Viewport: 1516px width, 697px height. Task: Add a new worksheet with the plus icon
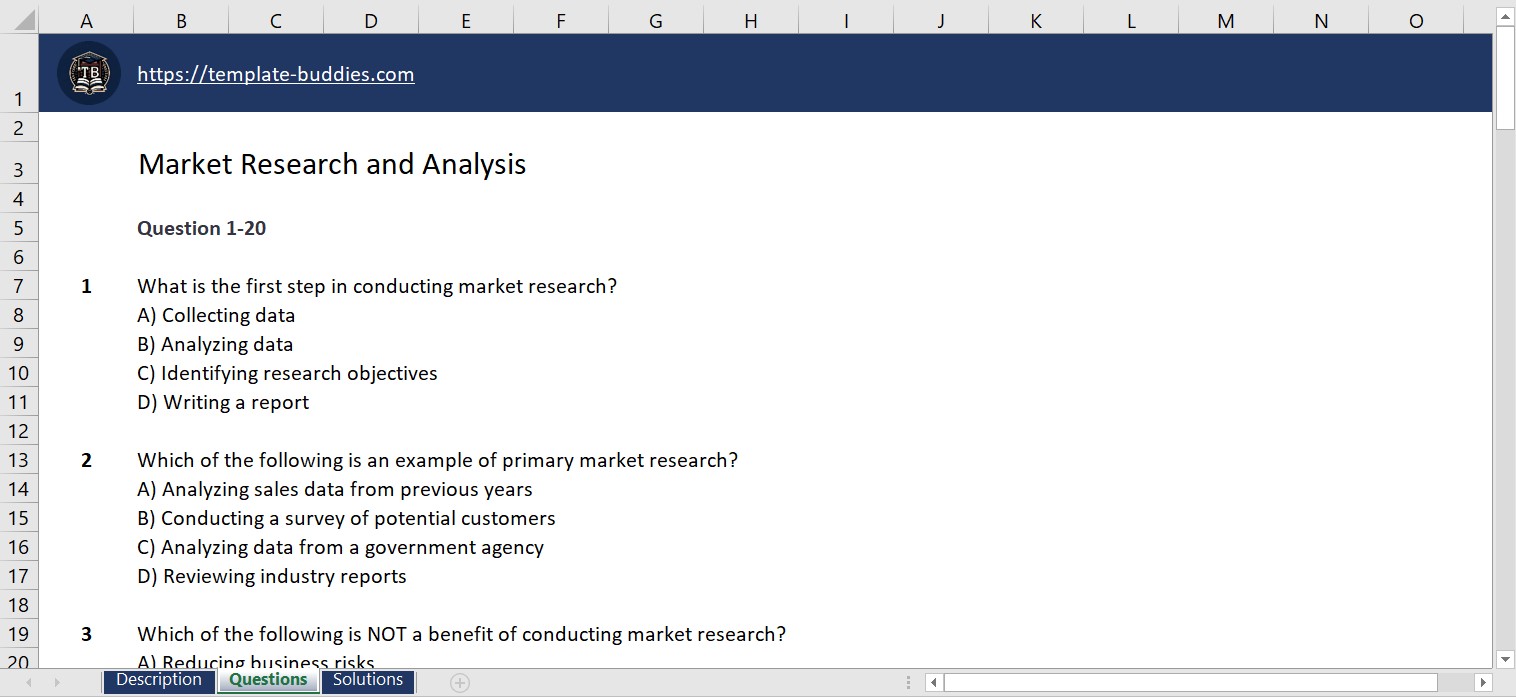coord(459,681)
